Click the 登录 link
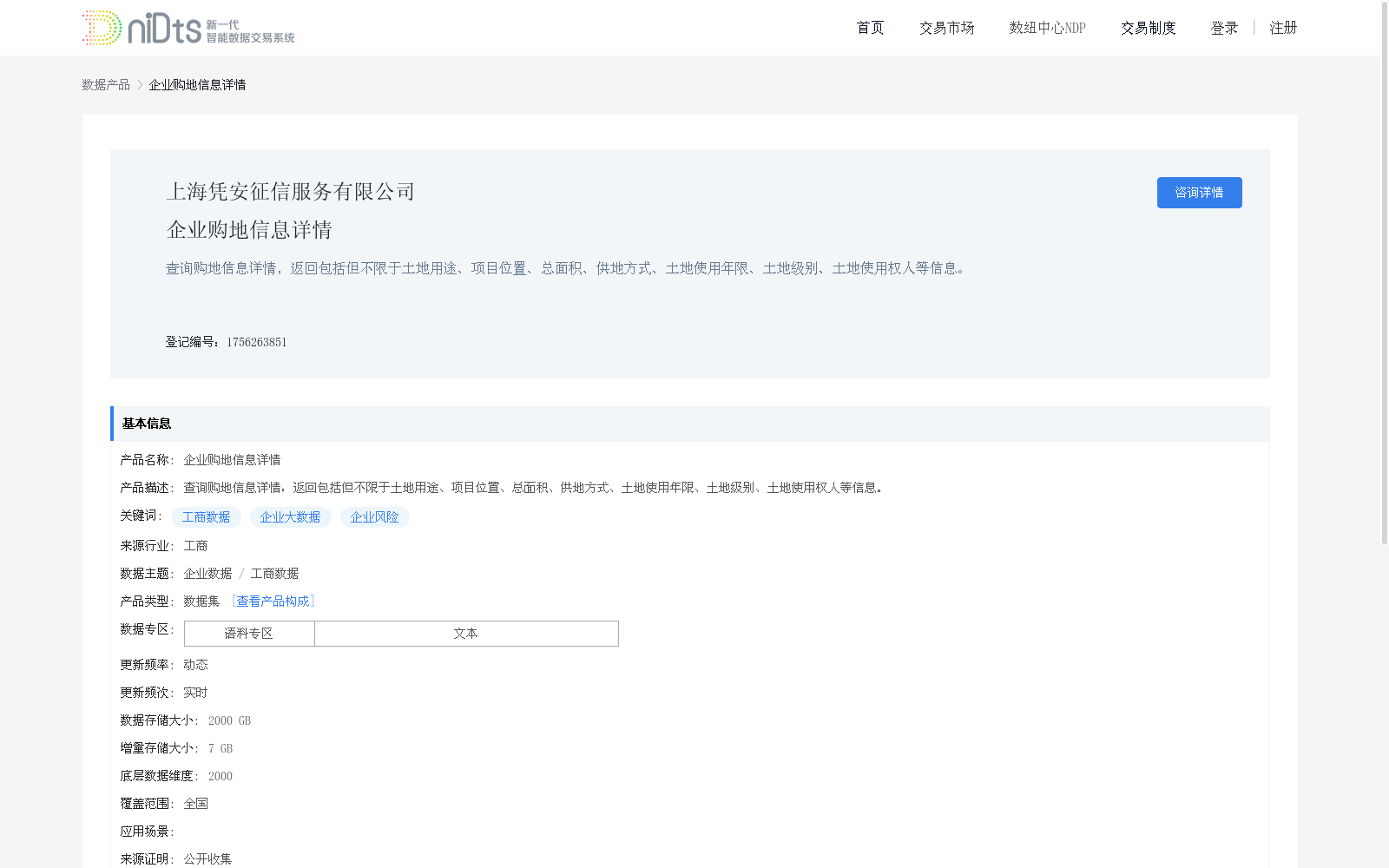Screen dimensions: 1389x868 1224,28
